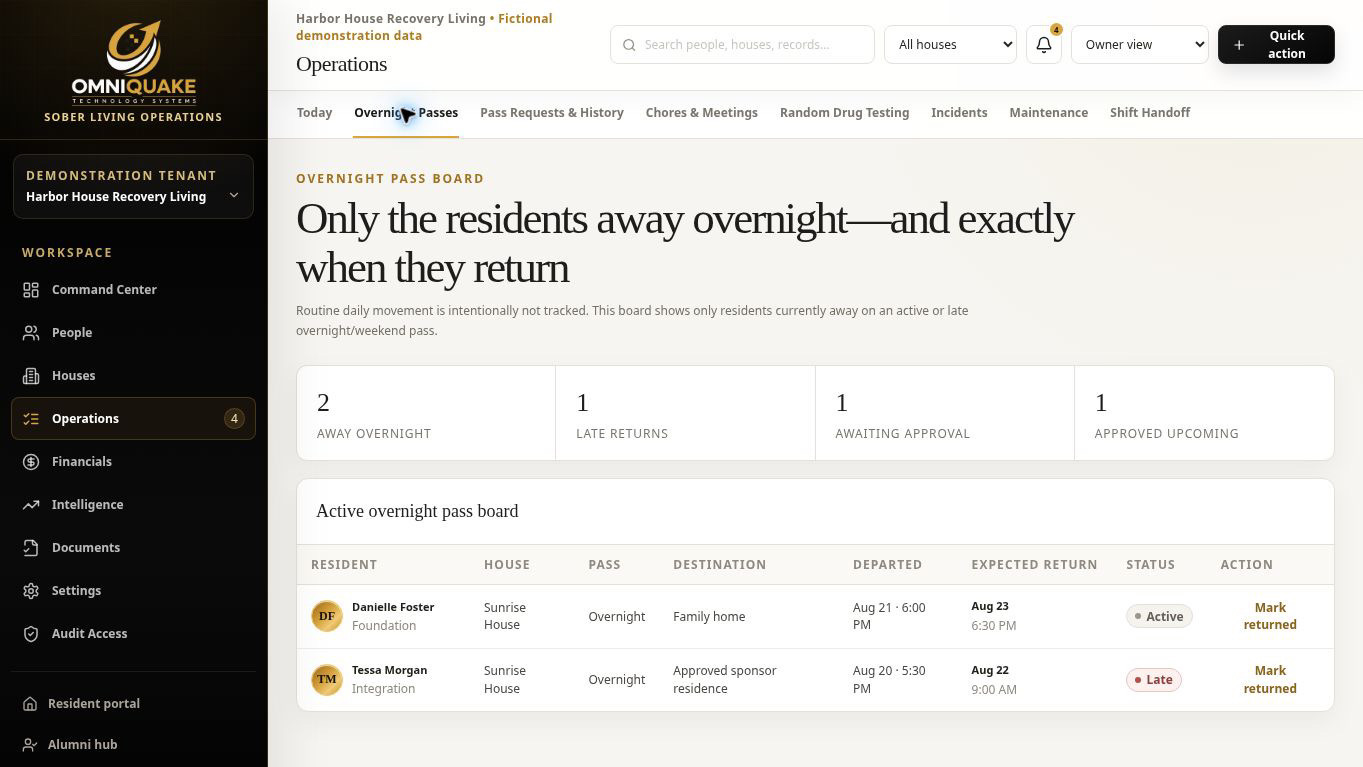Click Tessa Morgan's TM avatar
Image resolution: width=1363 pixels, height=767 pixels.
tap(327, 680)
